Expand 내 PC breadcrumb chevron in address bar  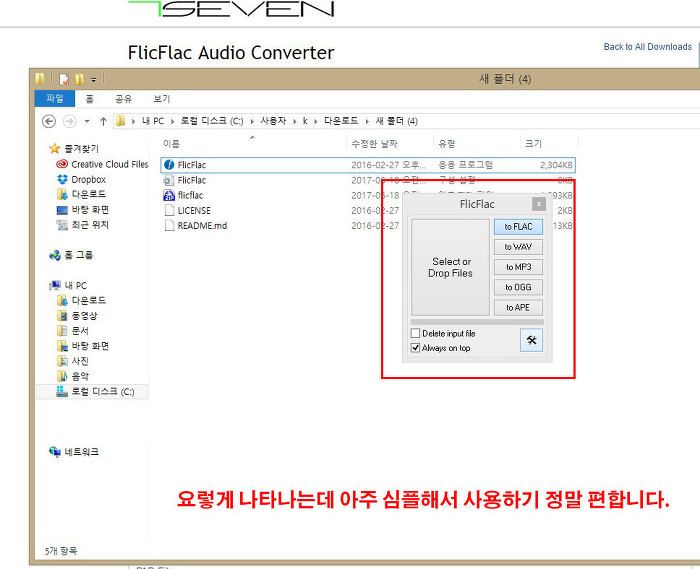pos(172,121)
